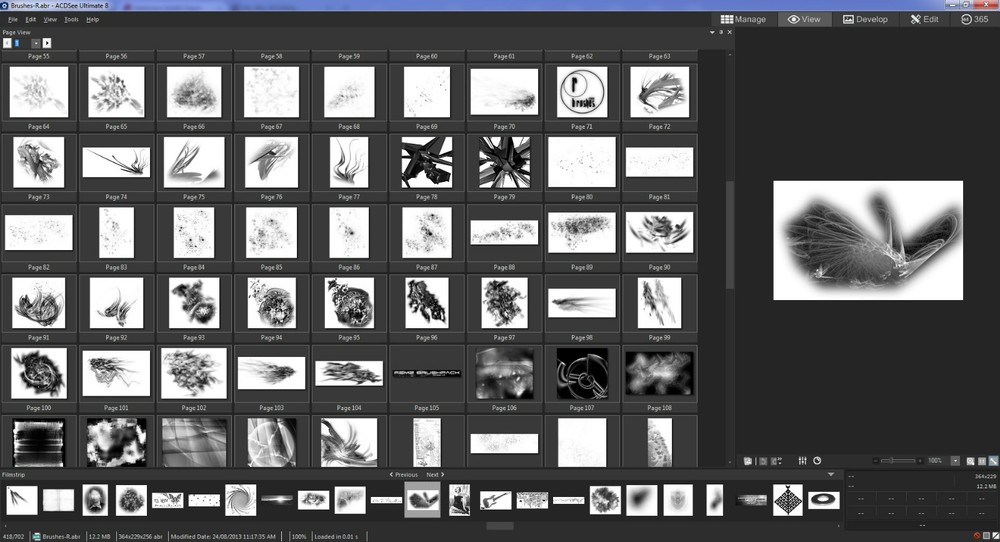Image resolution: width=1000 pixels, height=542 pixels.
Task: Select Page 62 brushes logo thumbnail
Action: pos(582,92)
